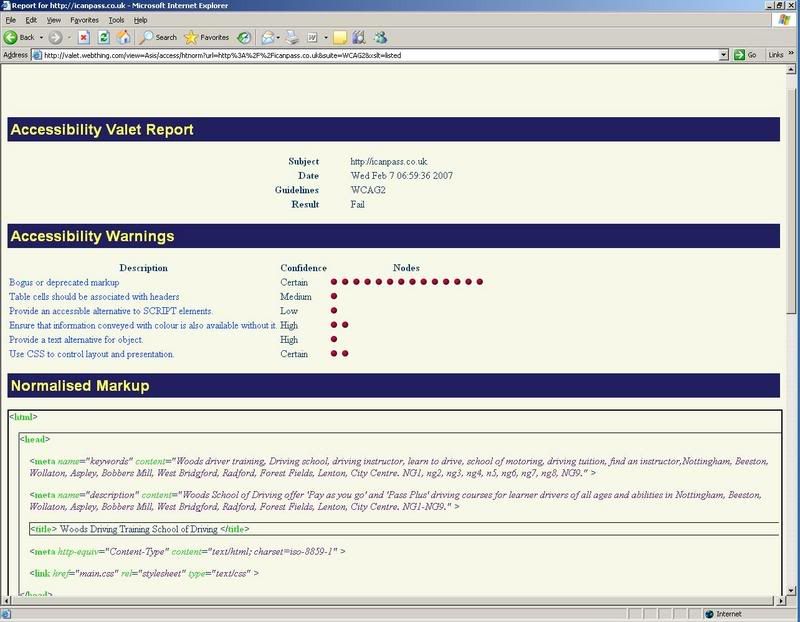Click the Guidelines value WCAG2
Screen dimensions: 800x622
click(x=368, y=190)
